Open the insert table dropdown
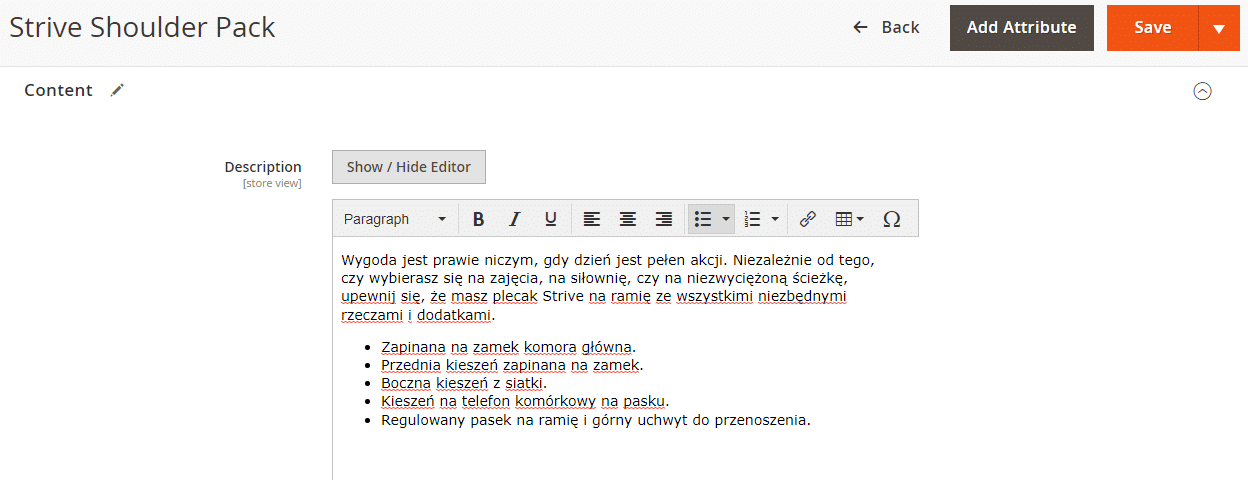 (x=849, y=219)
